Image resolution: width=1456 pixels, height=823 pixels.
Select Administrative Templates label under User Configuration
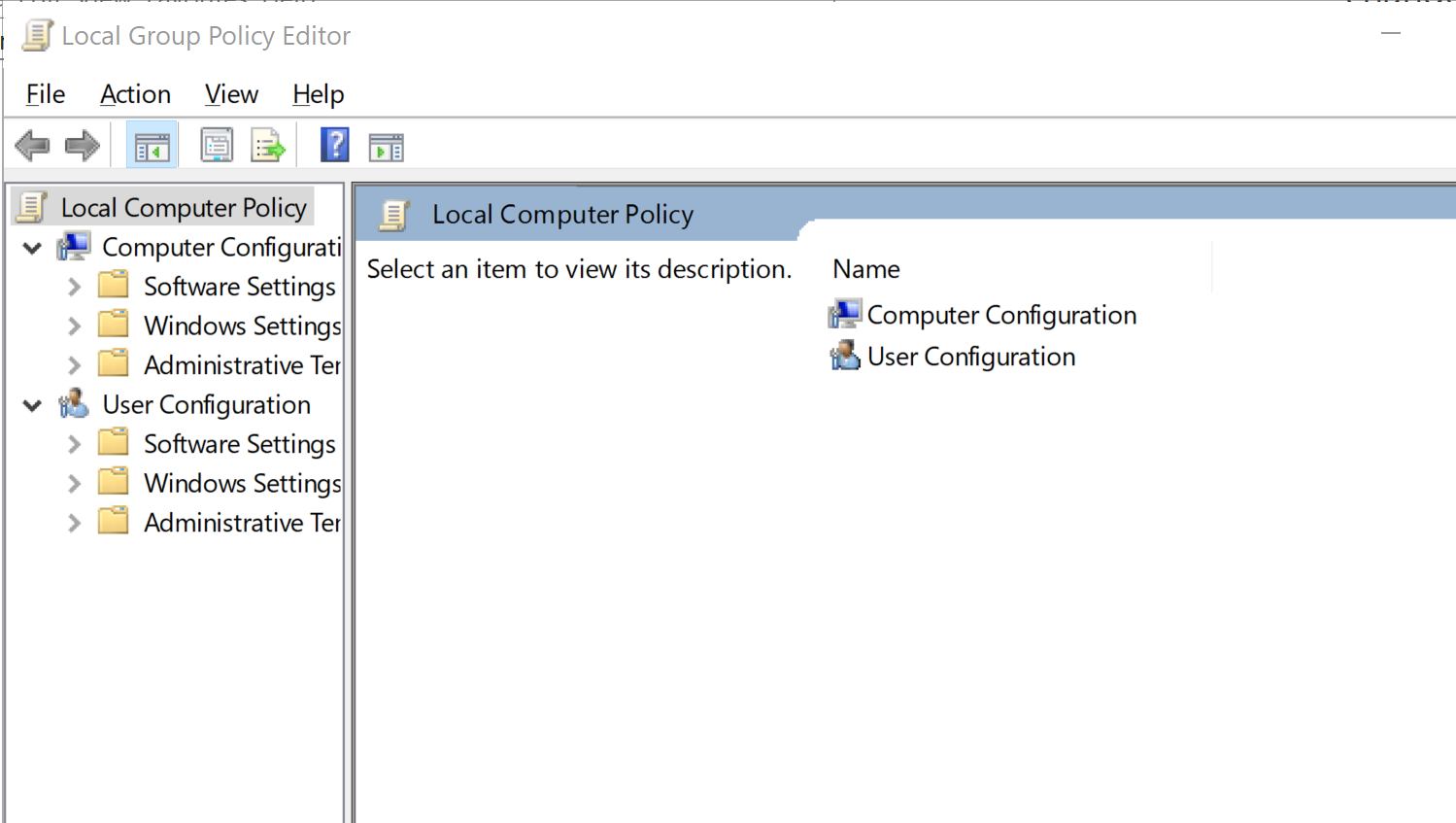click(243, 522)
